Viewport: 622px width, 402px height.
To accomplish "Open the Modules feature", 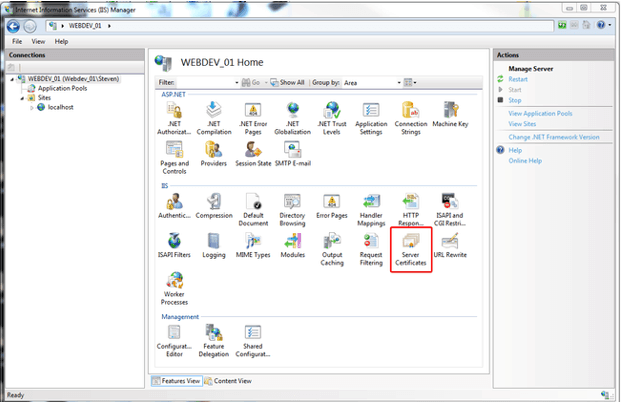I will [x=293, y=245].
